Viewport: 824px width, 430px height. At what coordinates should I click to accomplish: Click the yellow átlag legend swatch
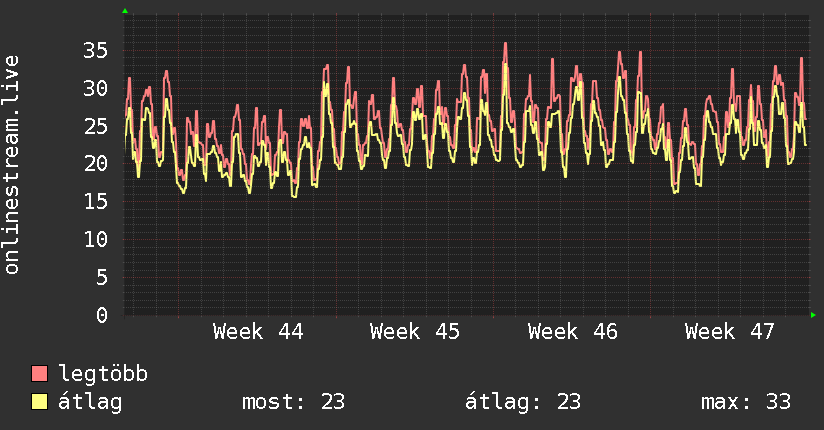(39, 401)
